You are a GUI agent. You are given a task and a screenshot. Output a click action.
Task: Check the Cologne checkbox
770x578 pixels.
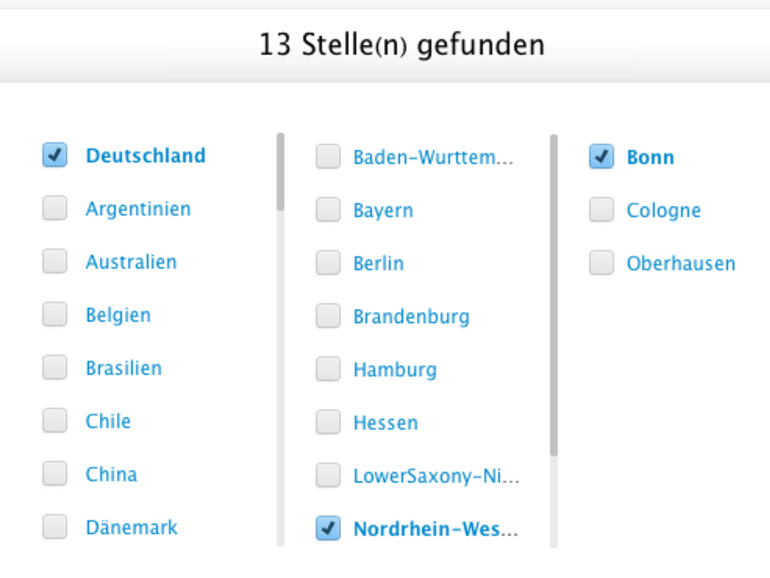601,210
